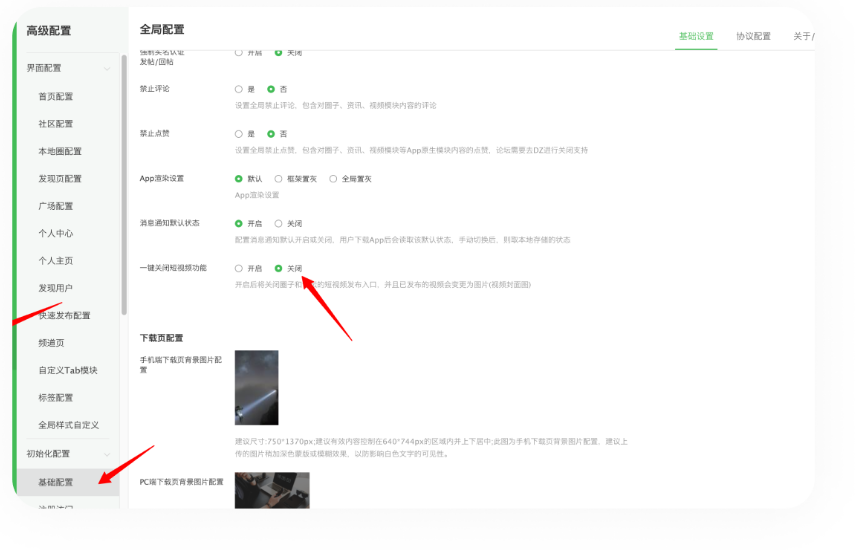
Task: Open 社区配置 in the sidebar
Action: [56, 124]
